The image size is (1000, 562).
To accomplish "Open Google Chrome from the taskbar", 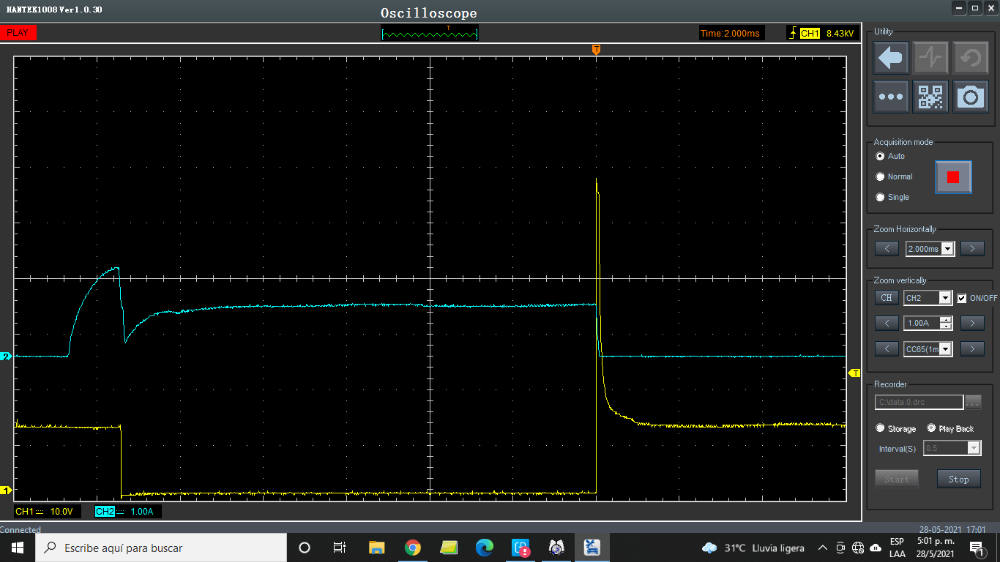I will [412, 547].
